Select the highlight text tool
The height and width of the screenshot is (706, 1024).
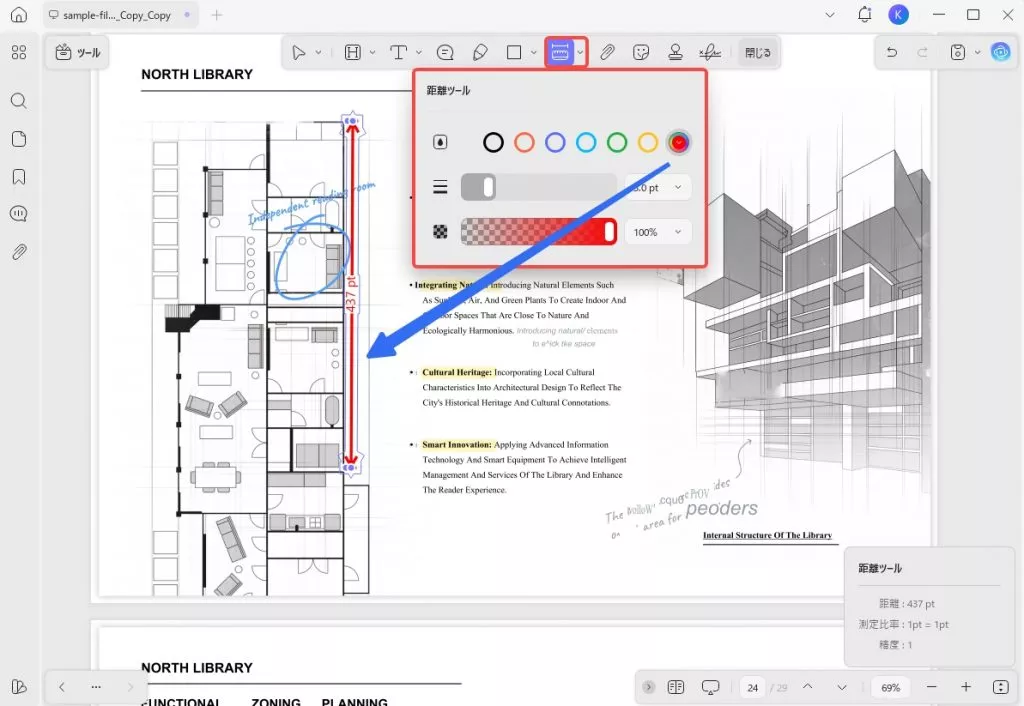[353, 52]
